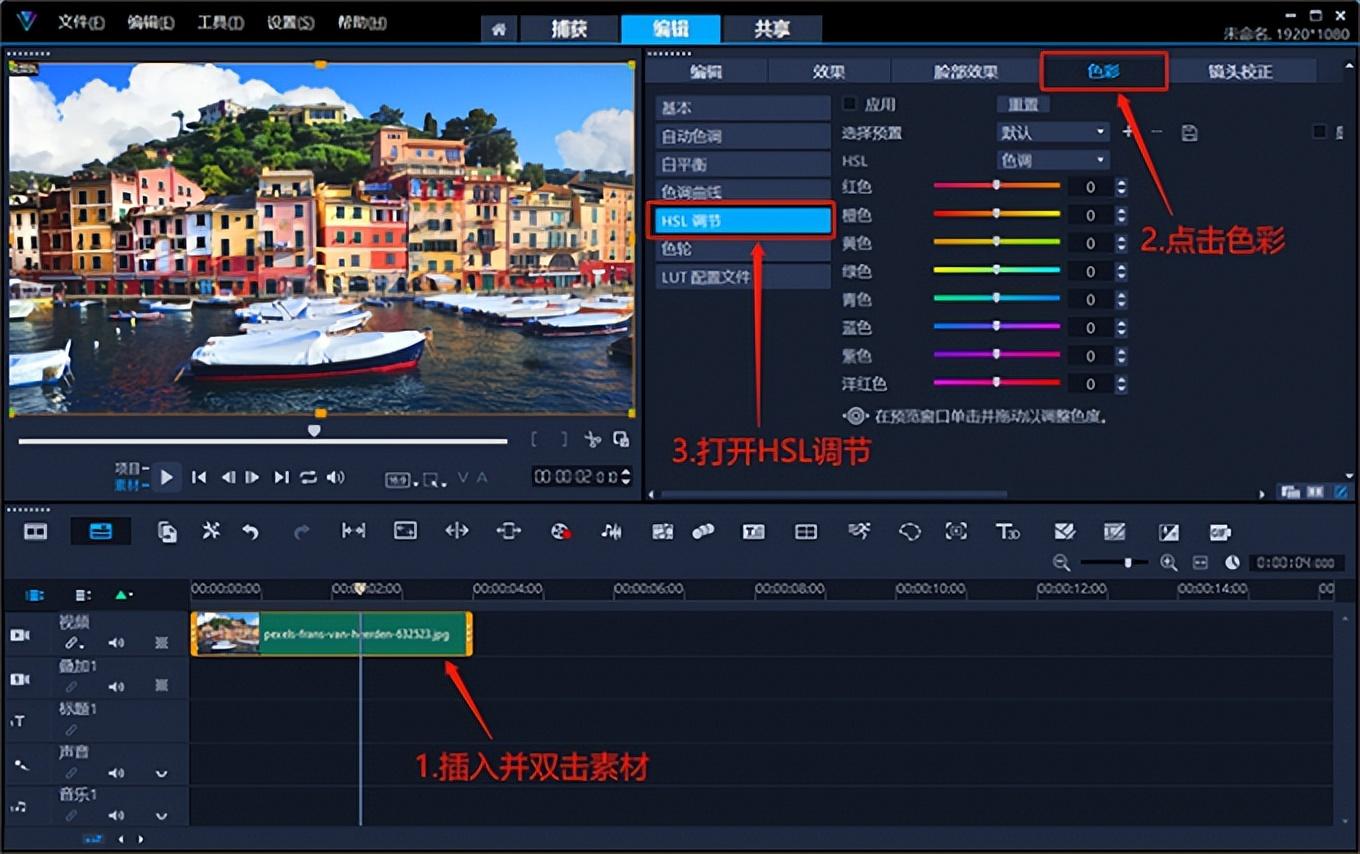Open the resize/crop mode dropdown

(x=434, y=480)
